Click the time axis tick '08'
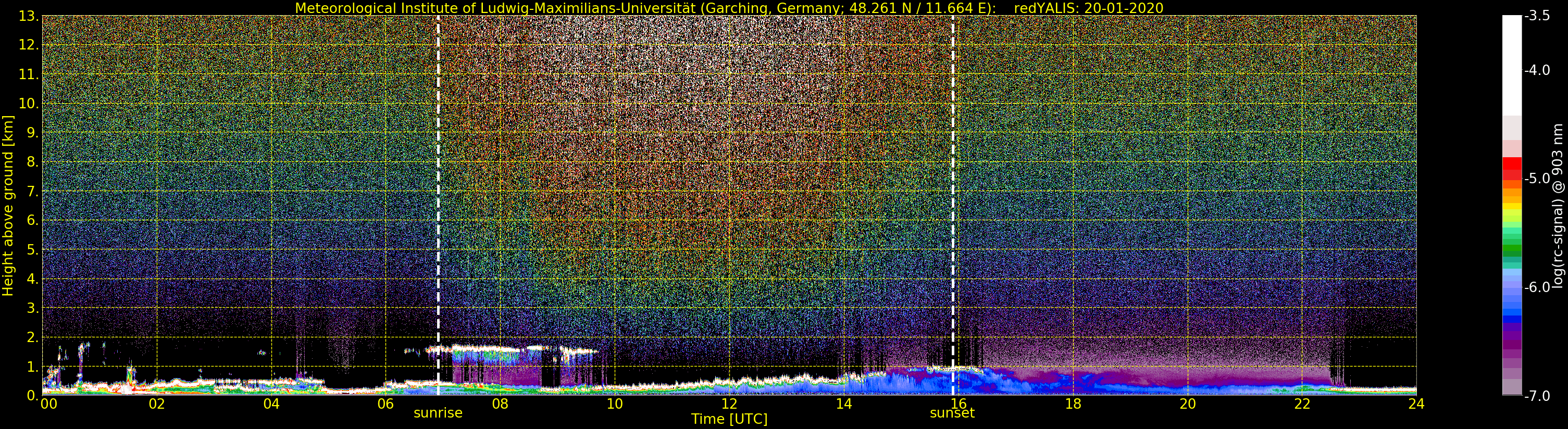Image resolution: width=1568 pixels, height=429 pixels. click(x=500, y=404)
